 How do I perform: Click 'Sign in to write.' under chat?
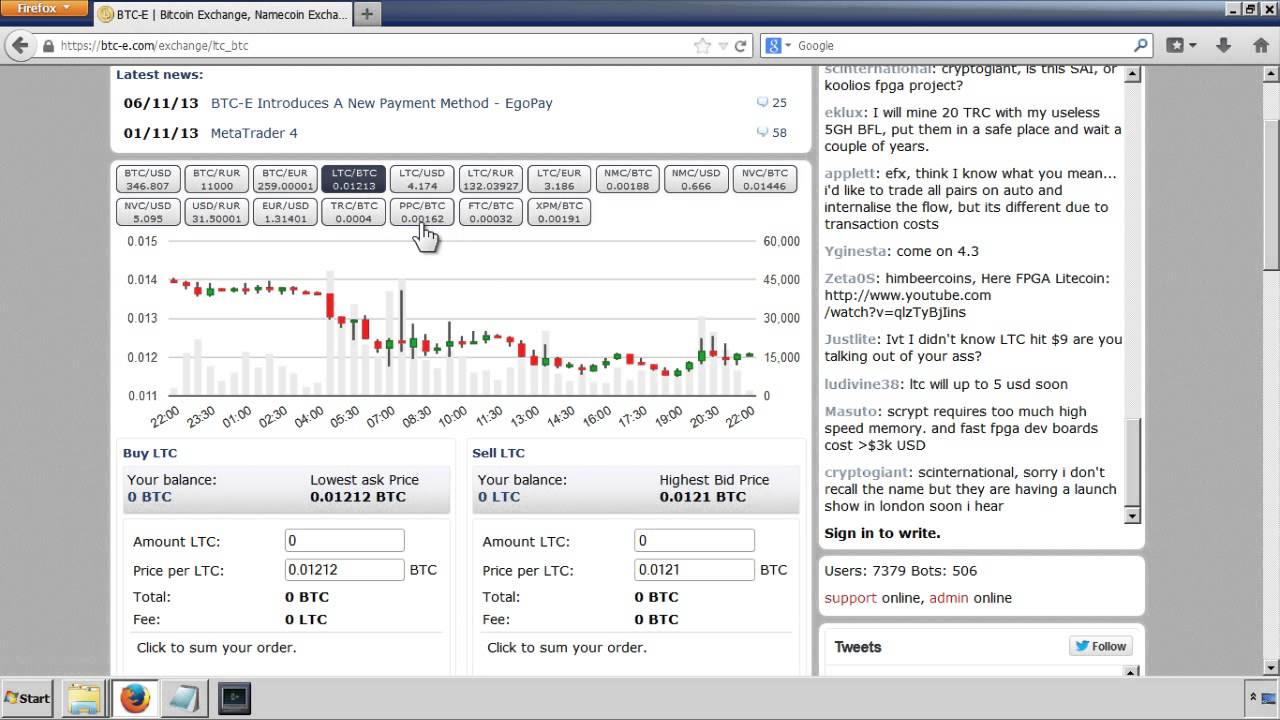882,533
